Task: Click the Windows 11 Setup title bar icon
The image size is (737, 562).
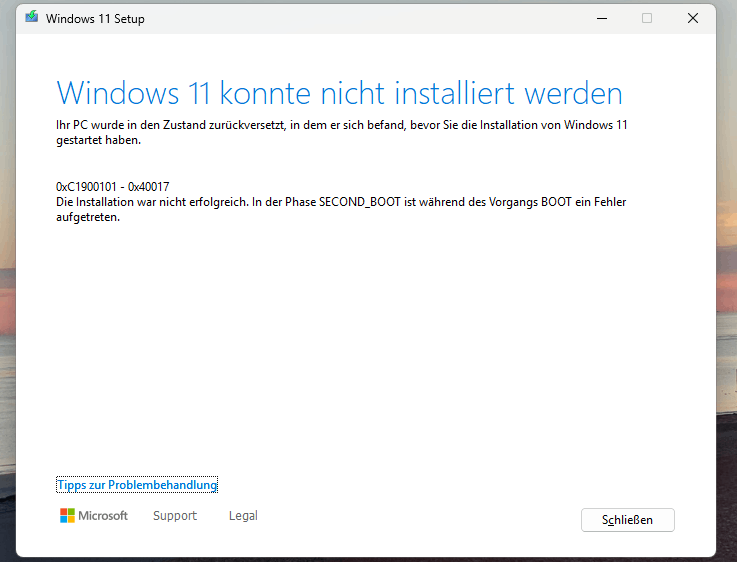Action: [32, 18]
